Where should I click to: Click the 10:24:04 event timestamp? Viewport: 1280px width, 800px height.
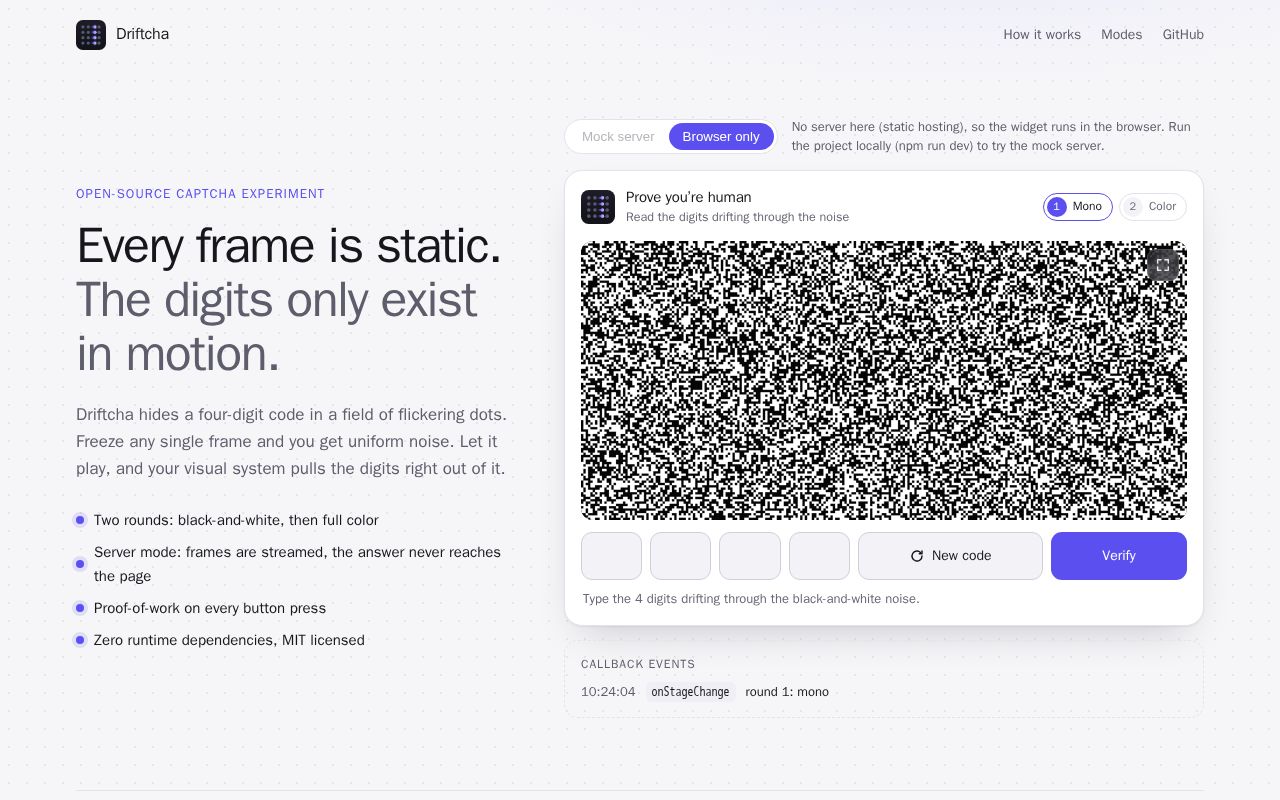pos(608,692)
